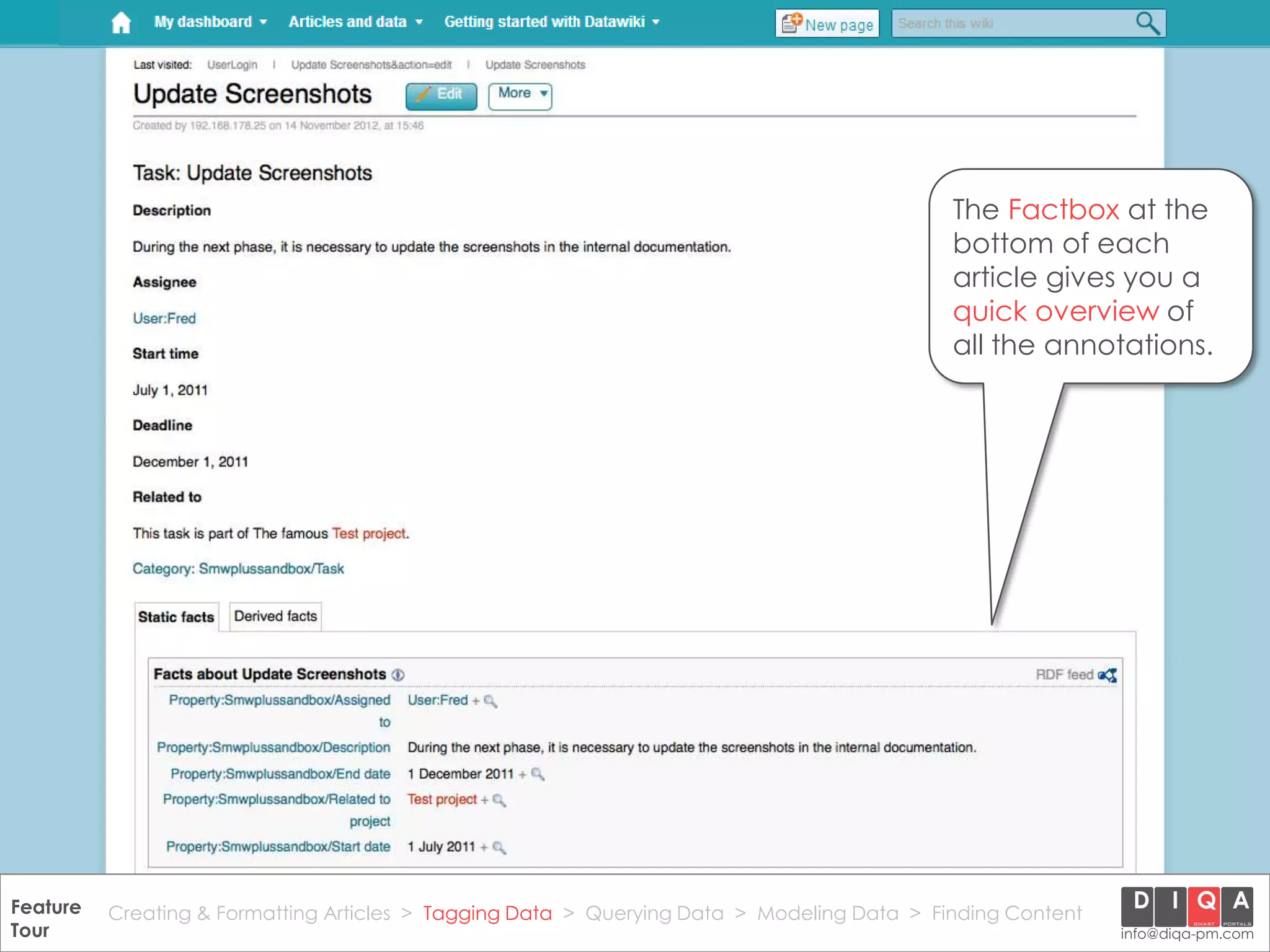Image resolution: width=1270 pixels, height=952 pixels.
Task: Open the RDF feed icon
Action: click(x=1108, y=675)
